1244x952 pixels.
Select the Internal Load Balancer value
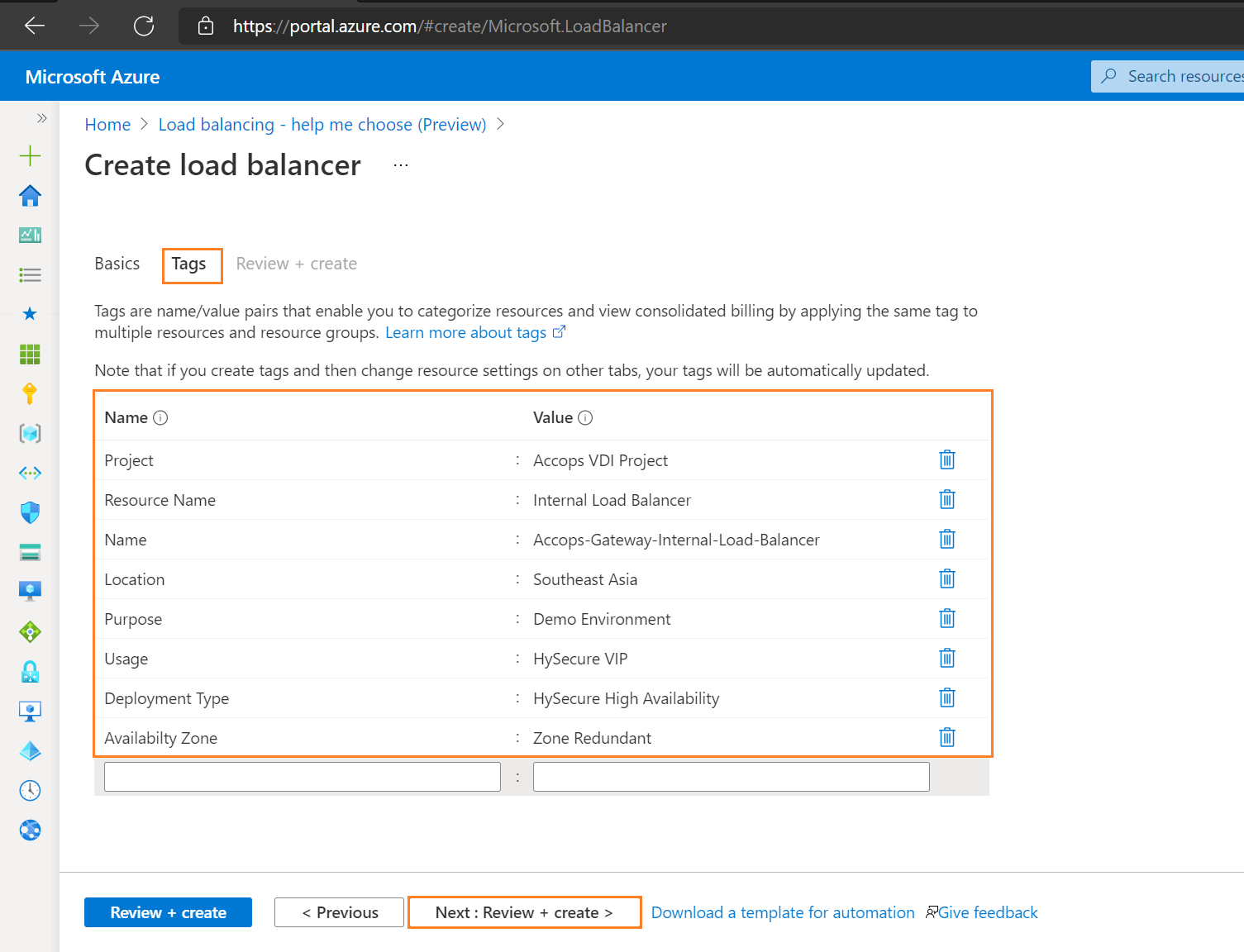[x=612, y=500]
